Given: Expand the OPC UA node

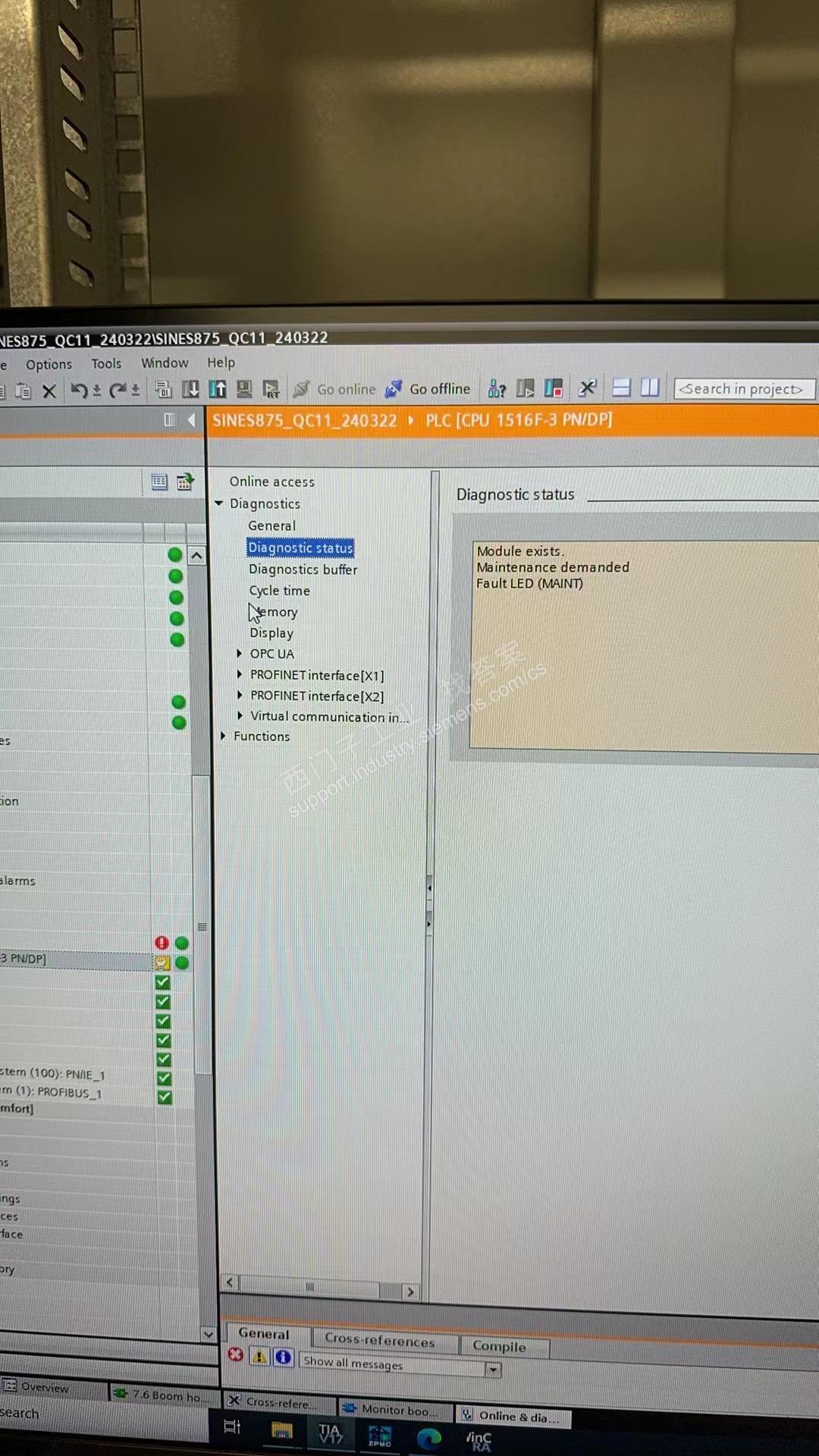Looking at the screenshot, I should (x=240, y=653).
